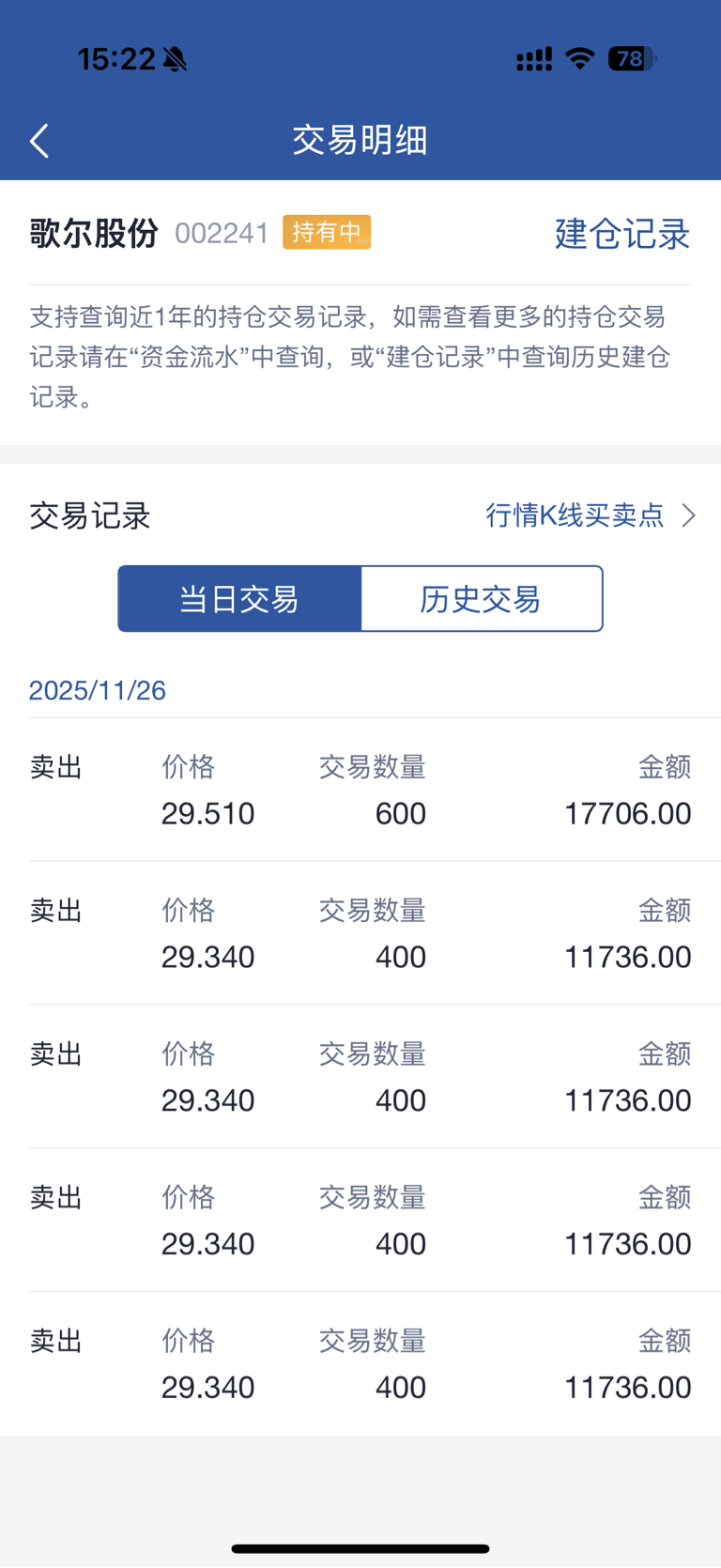The image size is (721, 1568).
Task: Tap the 歌尔股份 stock name
Action: [x=94, y=233]
